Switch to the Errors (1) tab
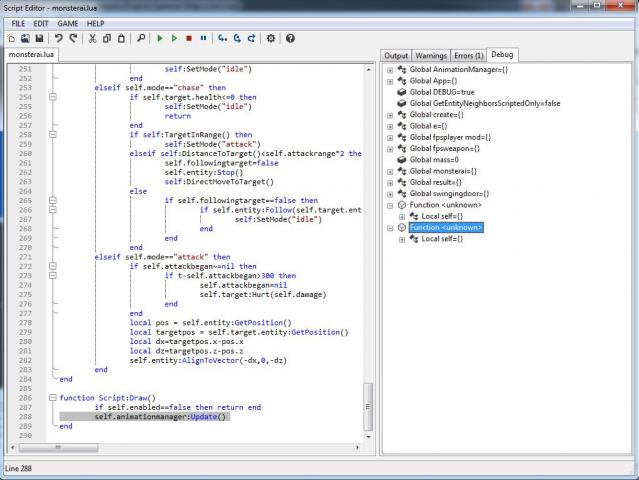 (469, 55)
